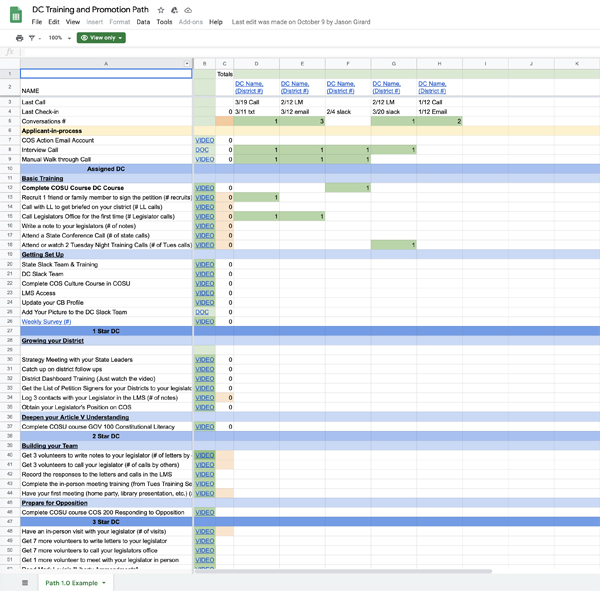
Task: Click the print icon
Action: click(x=19, y=38)
